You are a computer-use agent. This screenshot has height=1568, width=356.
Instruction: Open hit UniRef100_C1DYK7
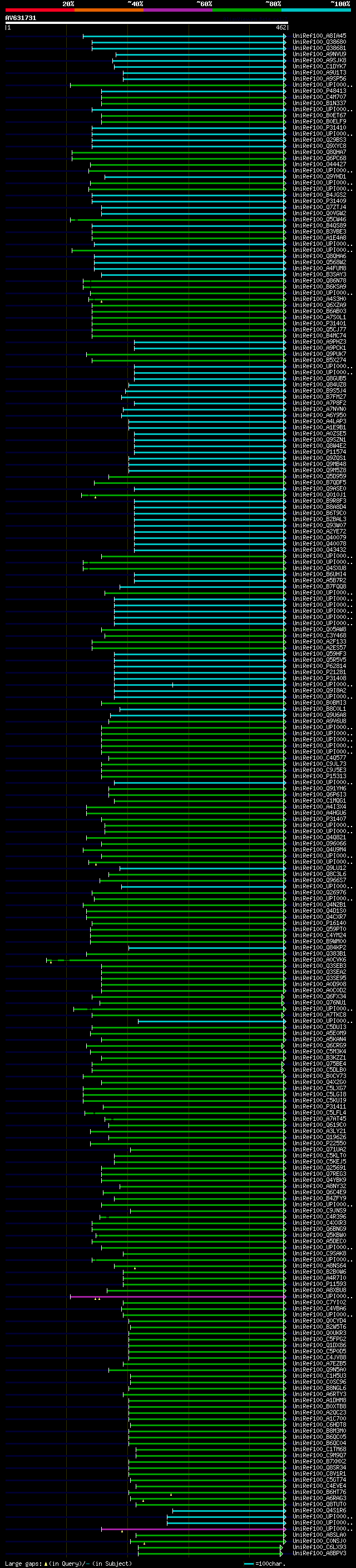coord(319,67)
